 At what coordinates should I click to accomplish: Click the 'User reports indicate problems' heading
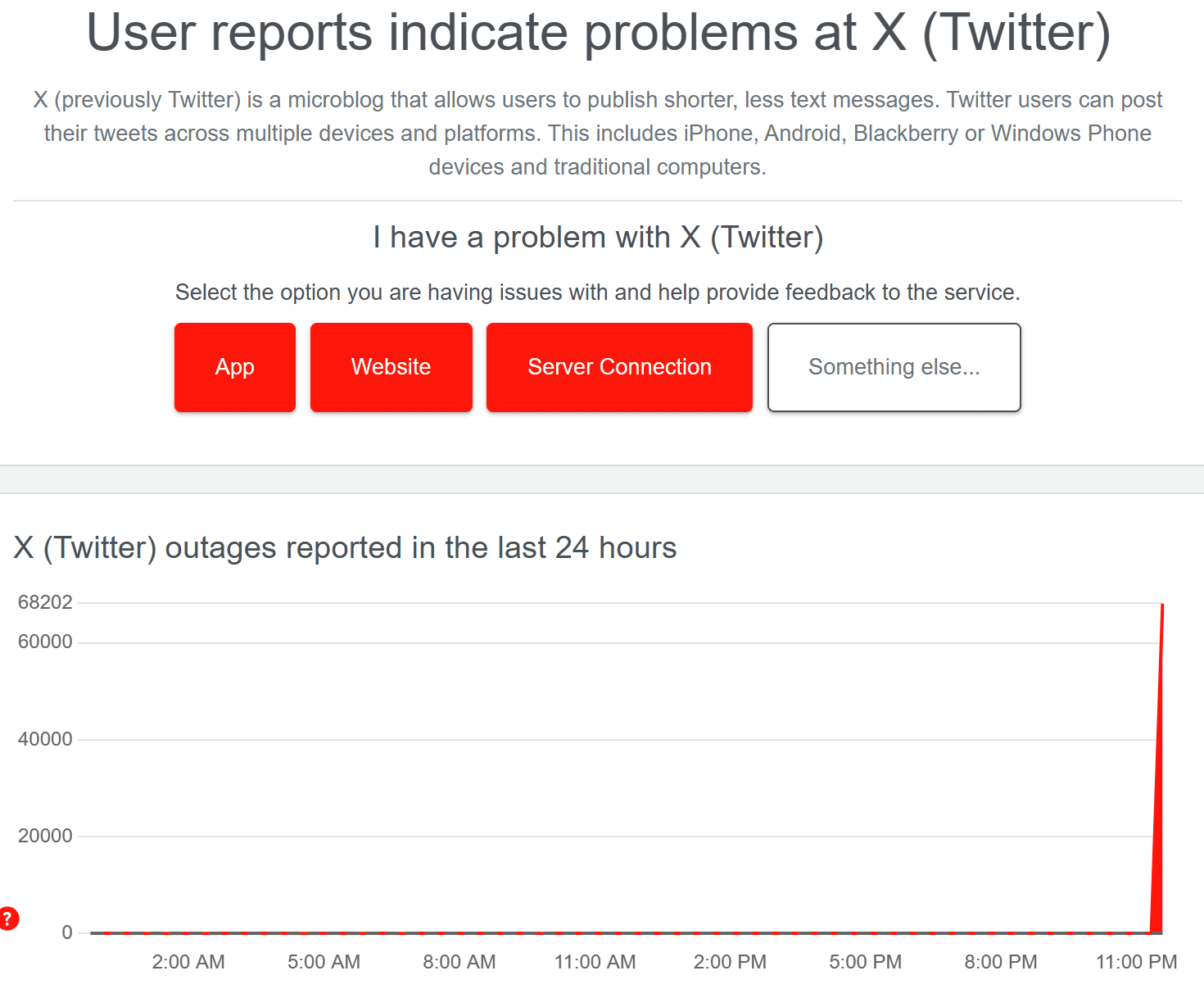point(599,34)
